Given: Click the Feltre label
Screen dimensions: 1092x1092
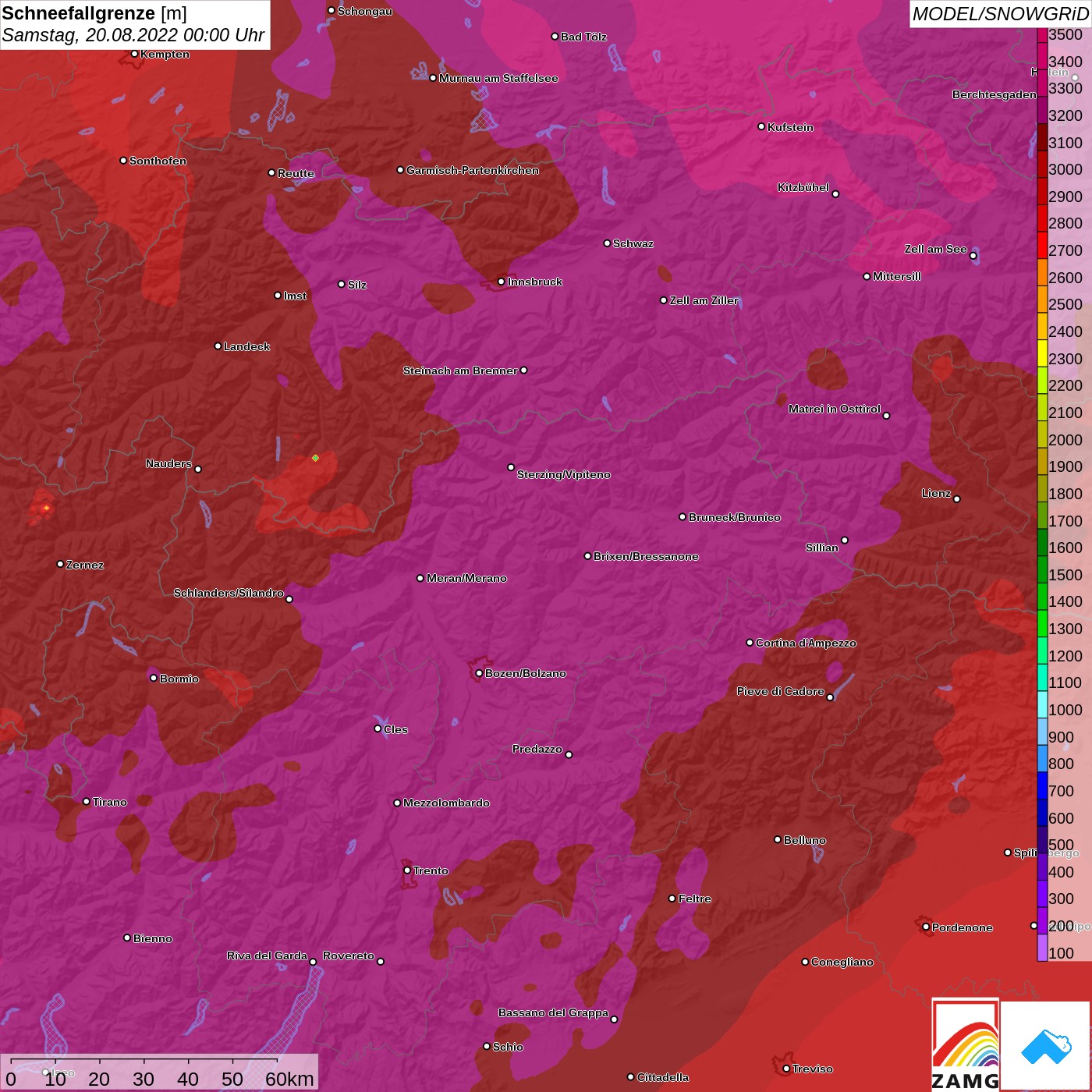Looking at the screenshot, I should [695, 899].
